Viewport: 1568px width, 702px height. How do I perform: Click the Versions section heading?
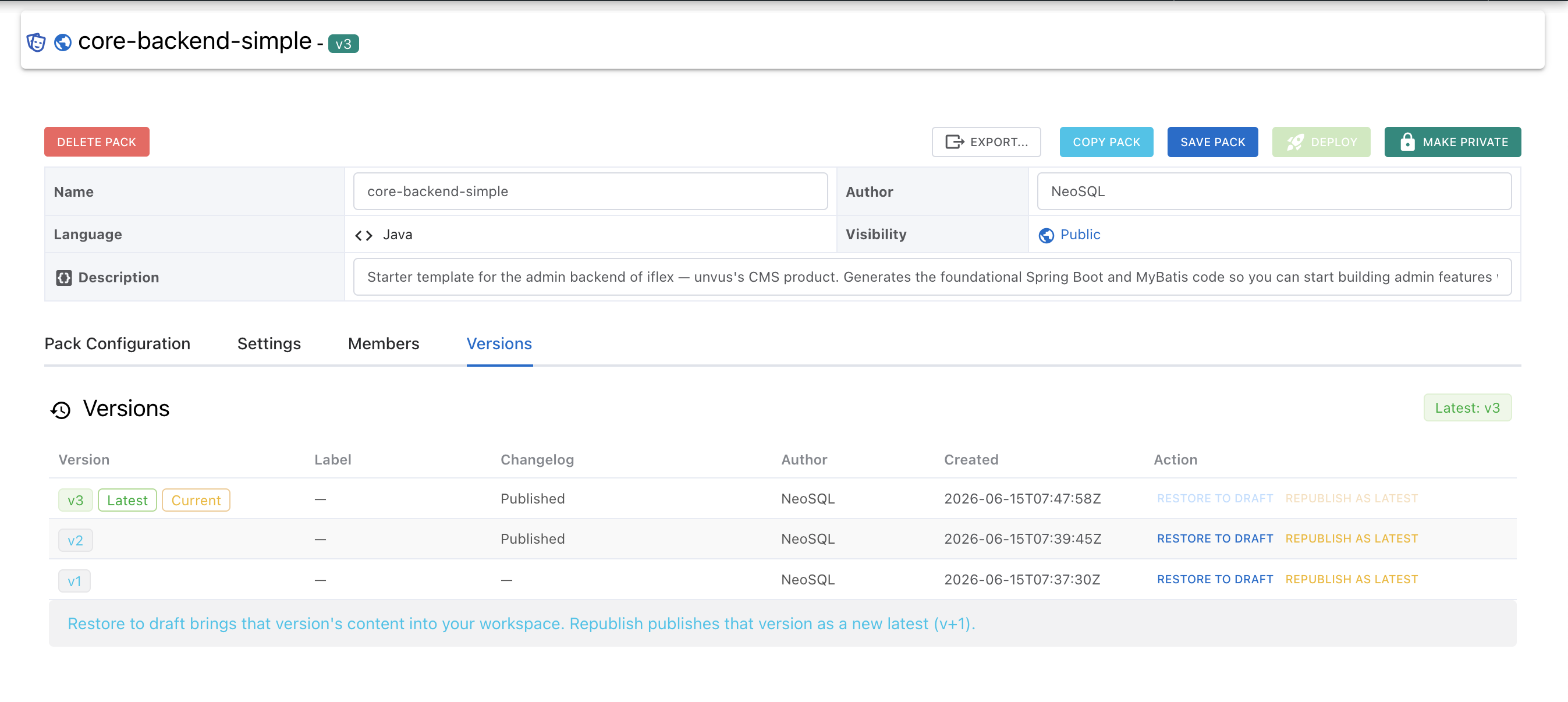coord(126,409)
